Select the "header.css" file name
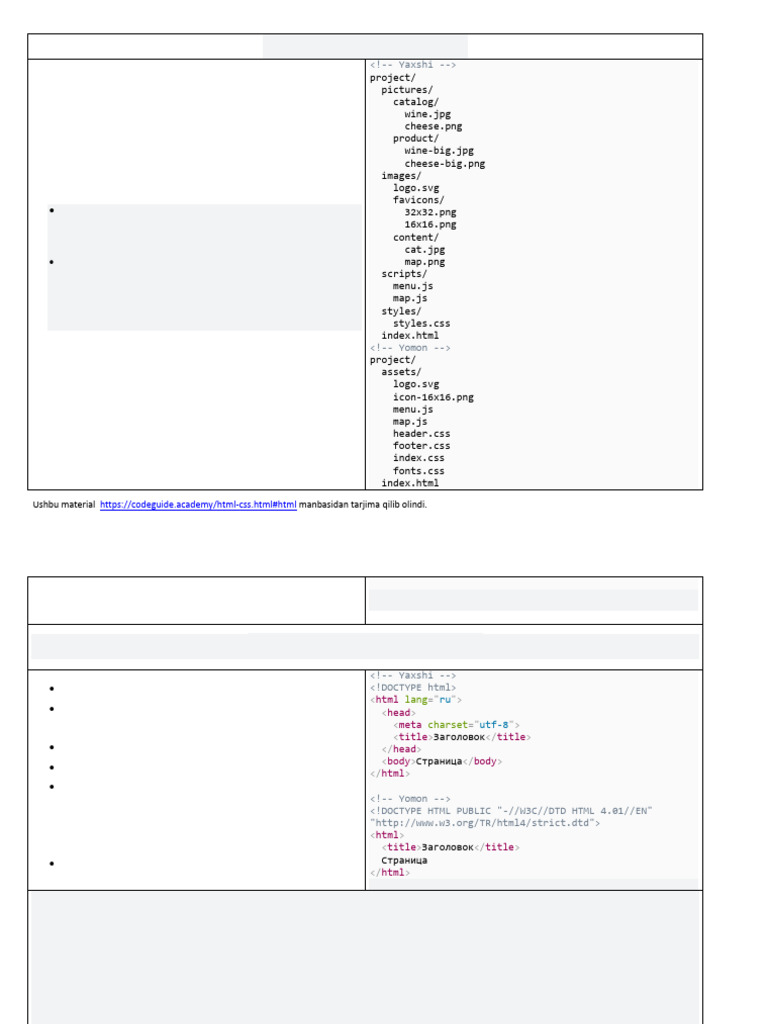768x1024 pixels. [421, 434]
